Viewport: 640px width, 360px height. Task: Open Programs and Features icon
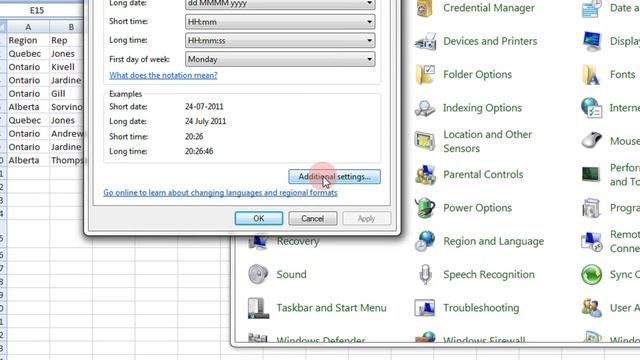click(x=591, y=208)
